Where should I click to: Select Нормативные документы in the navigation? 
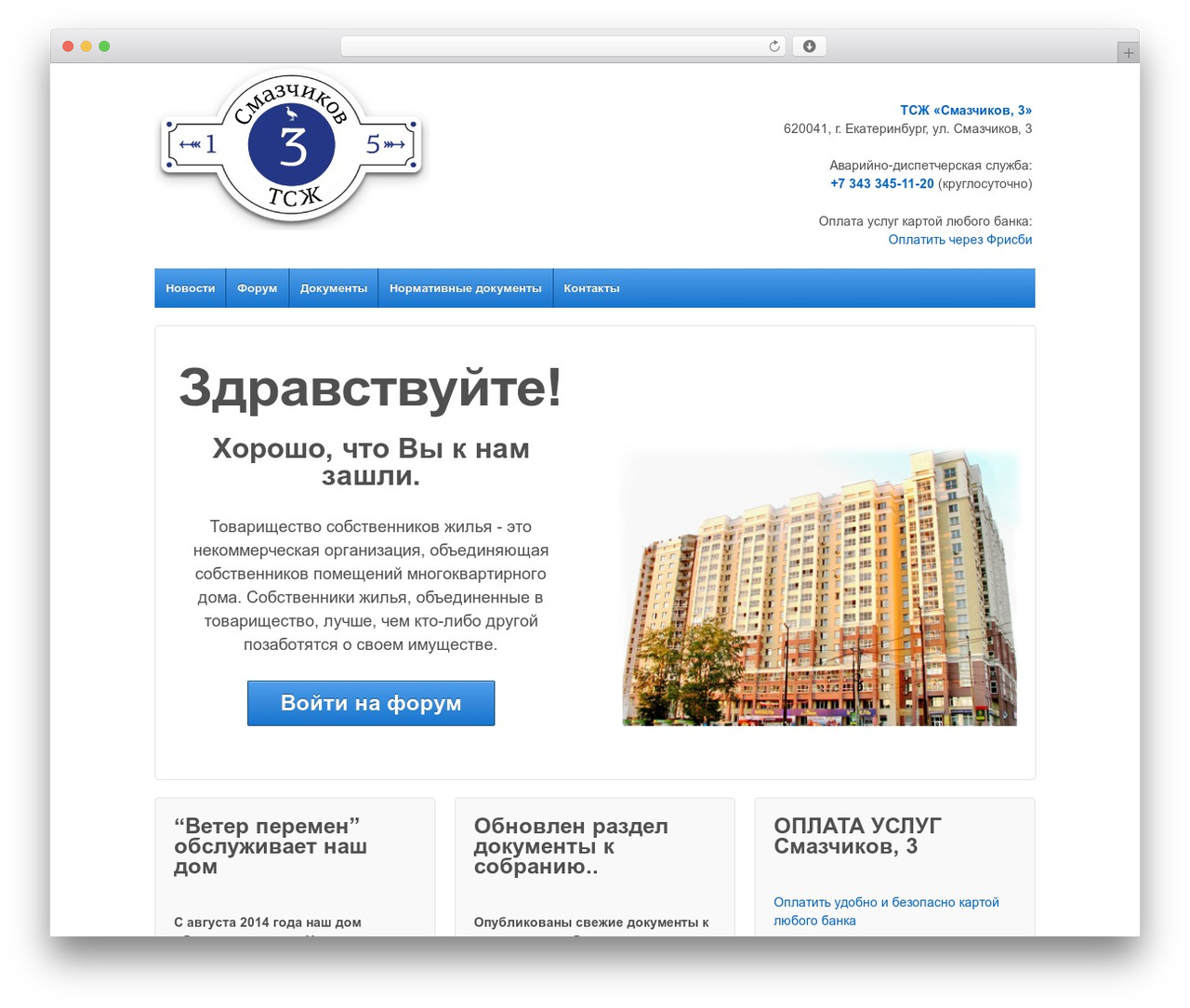466,288
